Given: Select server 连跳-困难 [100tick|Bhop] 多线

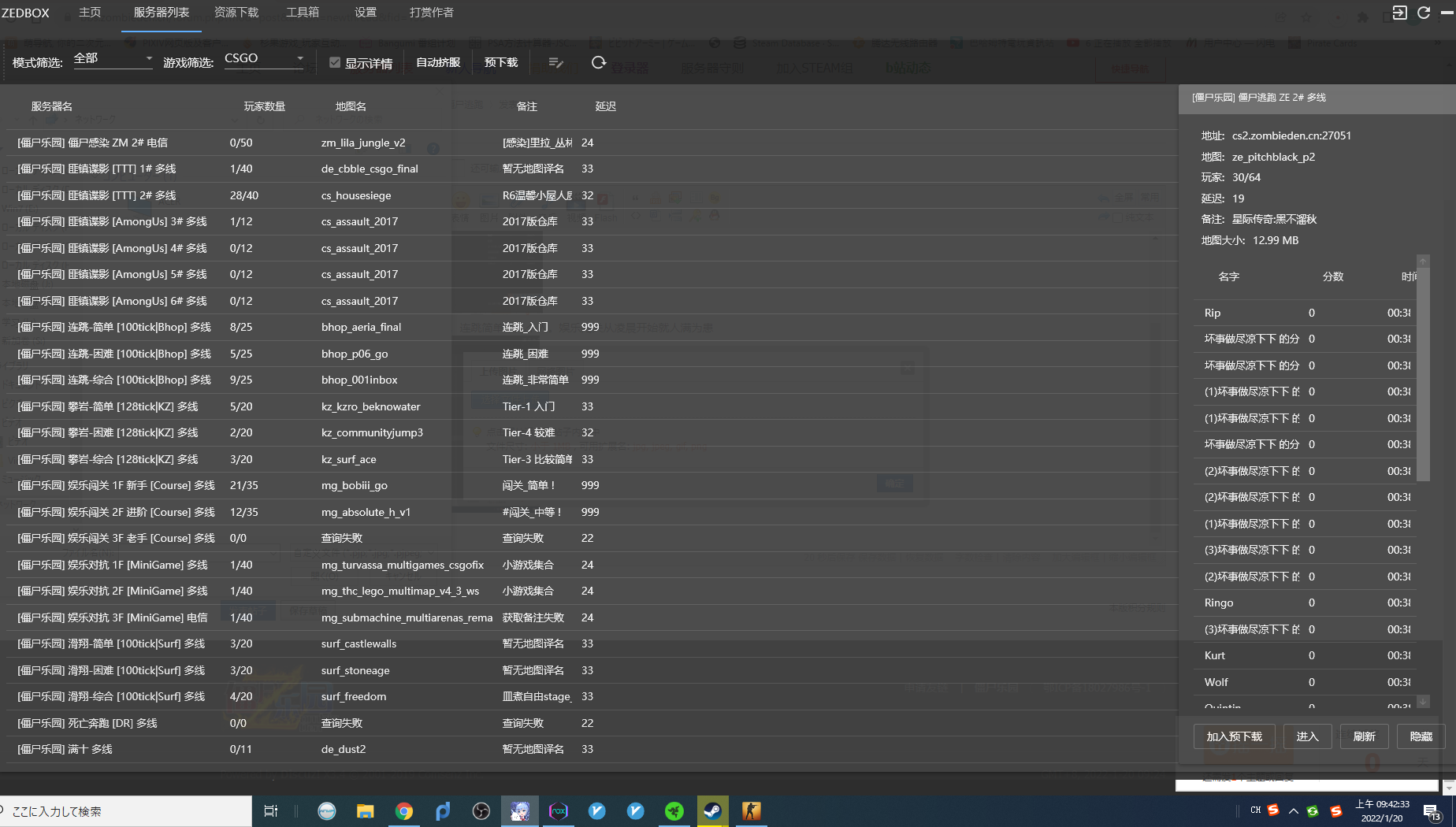Looking at the screenshot, I should pyautogui.click(x=591, y=354).
